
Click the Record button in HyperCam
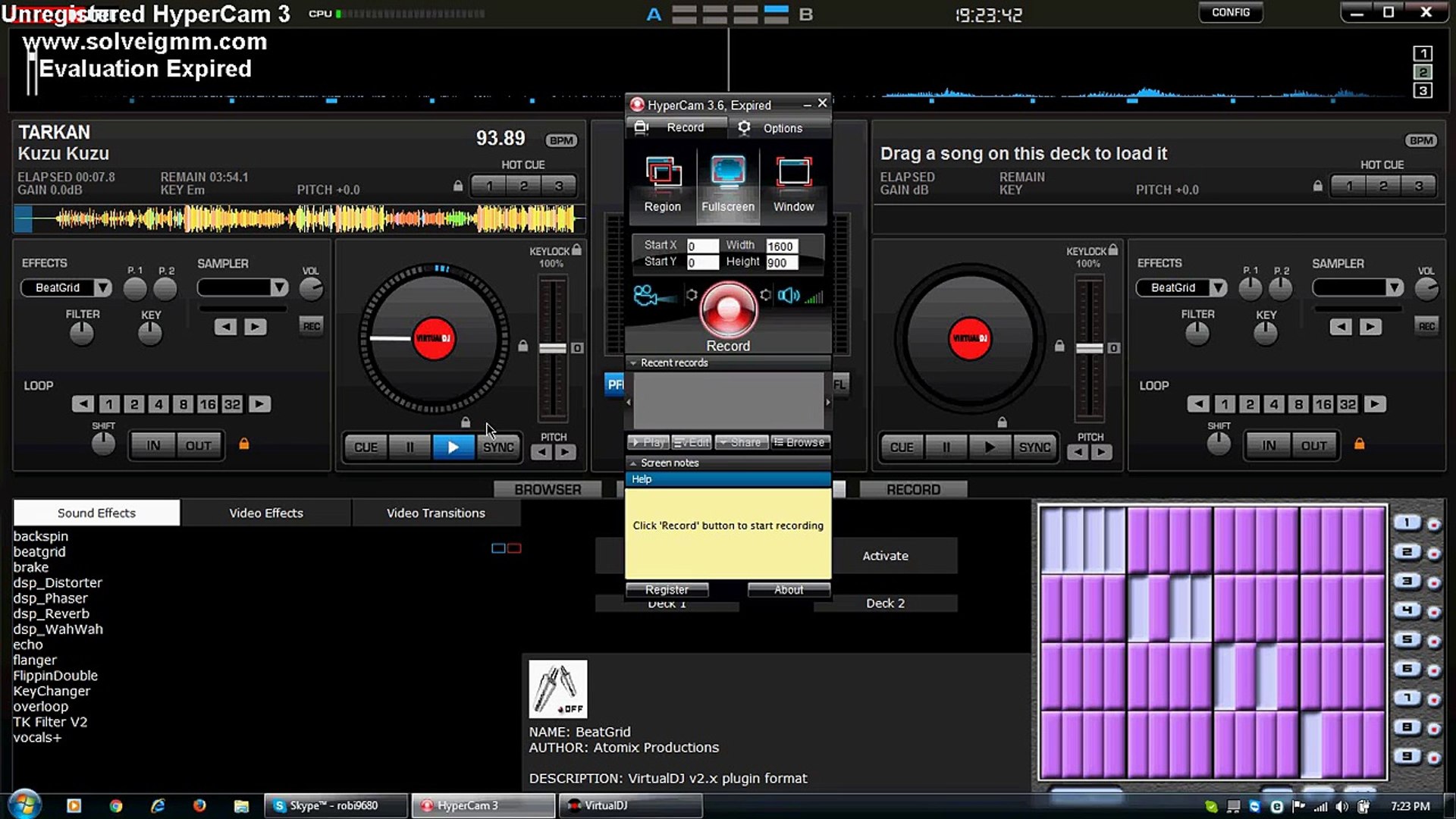pos(727,311)
